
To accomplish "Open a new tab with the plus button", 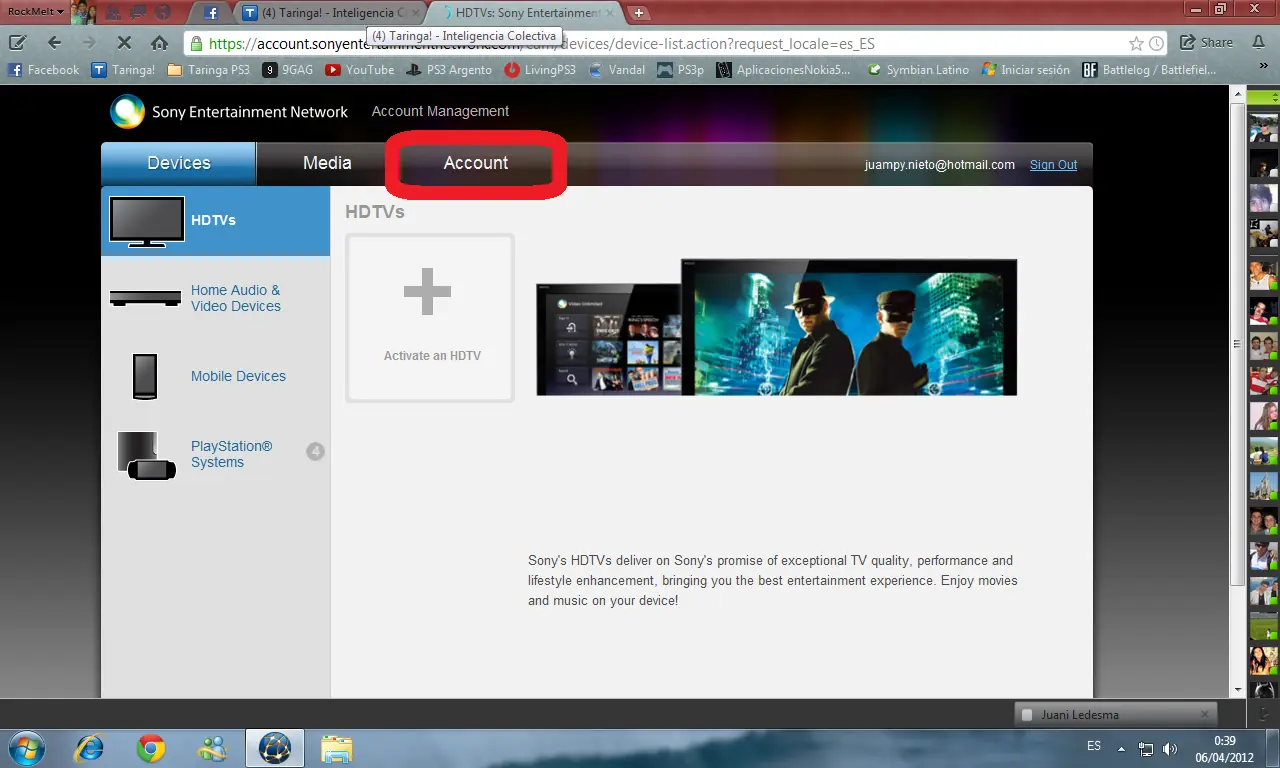I will [640, 13].
